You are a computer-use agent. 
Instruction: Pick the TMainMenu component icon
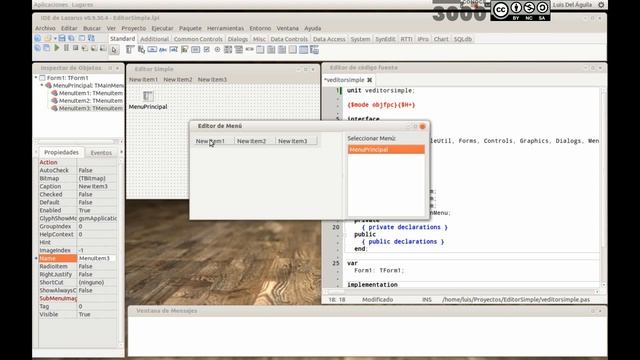pyautogui.click(x=129, y=49)
